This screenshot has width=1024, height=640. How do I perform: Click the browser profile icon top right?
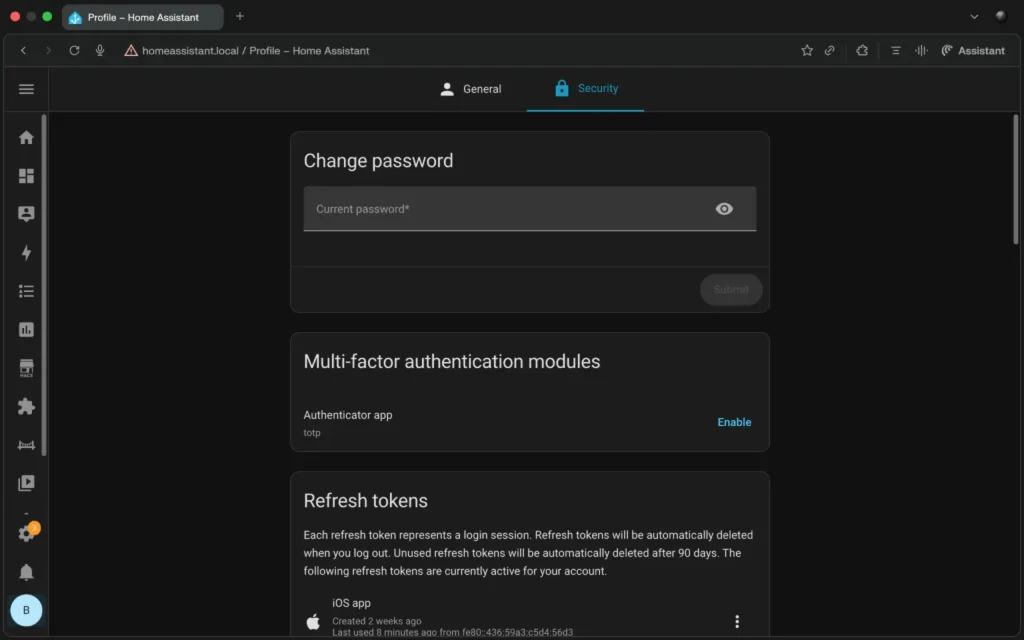pyautogui.click(x=1000, y=17)
